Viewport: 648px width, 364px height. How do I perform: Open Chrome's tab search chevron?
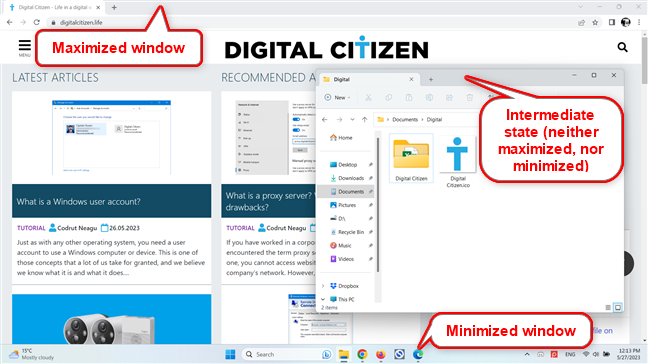click(x=581, y=7)
